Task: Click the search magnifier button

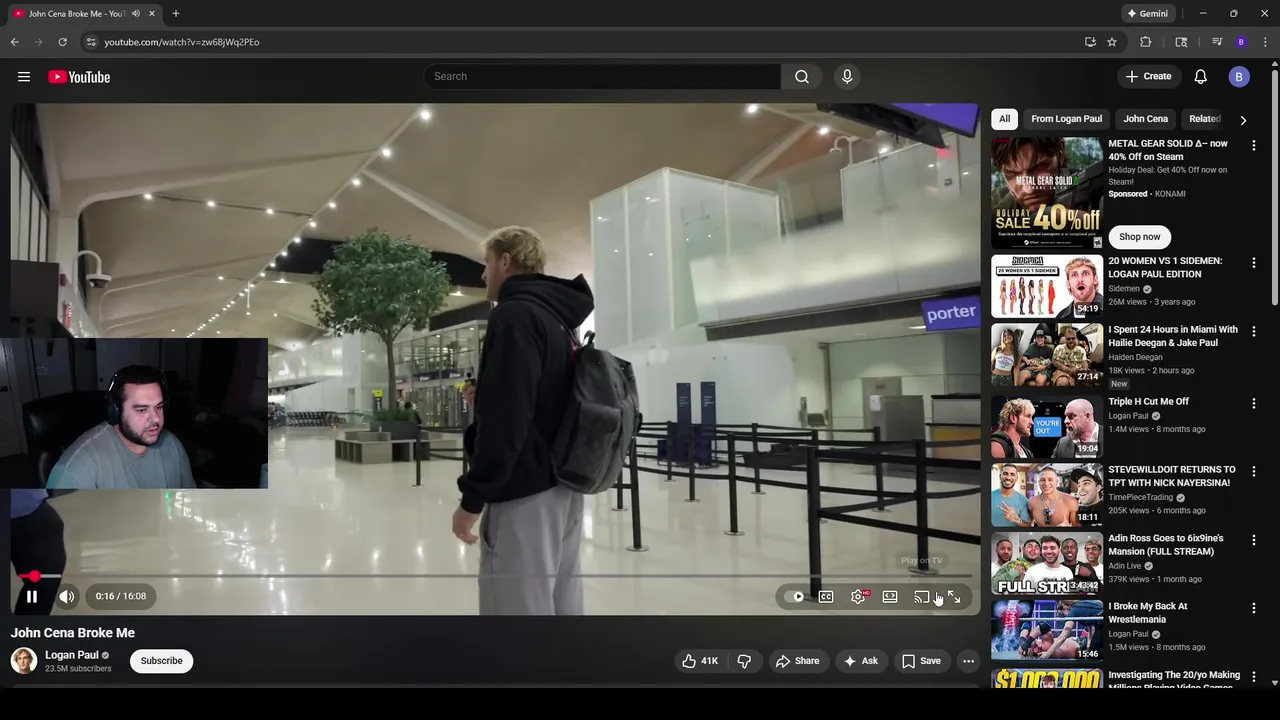Action: click(802, 77)
